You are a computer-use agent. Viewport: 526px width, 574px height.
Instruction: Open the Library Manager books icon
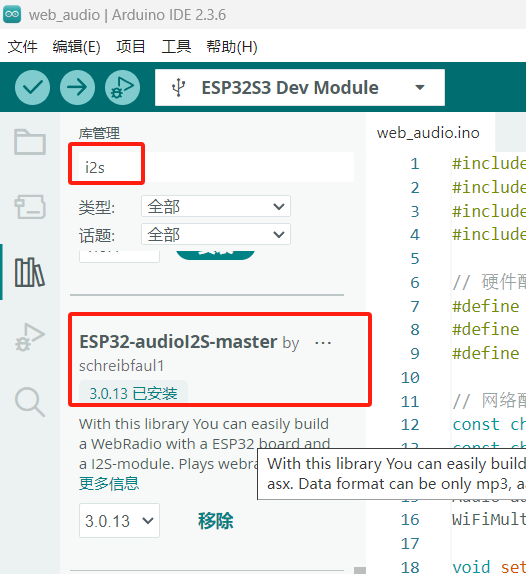tap(30, 272)
